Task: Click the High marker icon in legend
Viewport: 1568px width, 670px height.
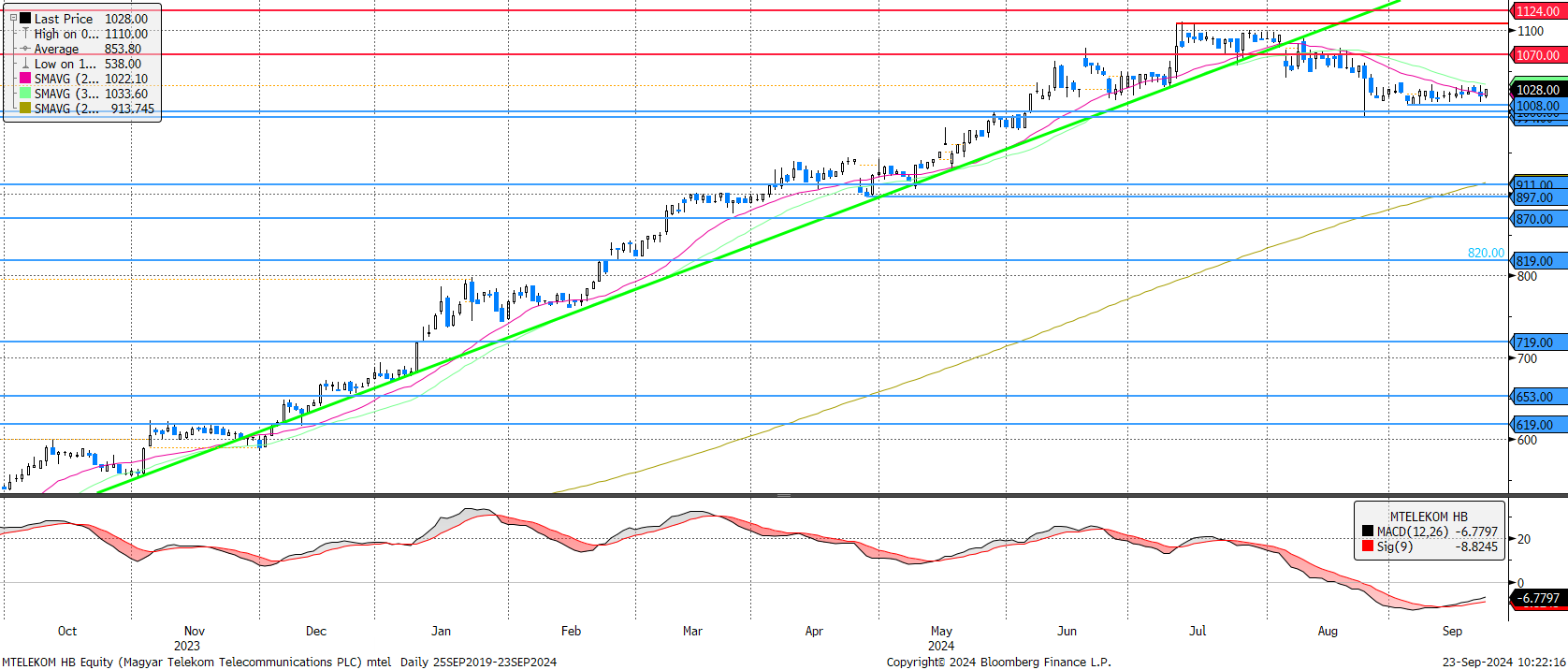Action: pyautogui.click(x=25, y=33)
